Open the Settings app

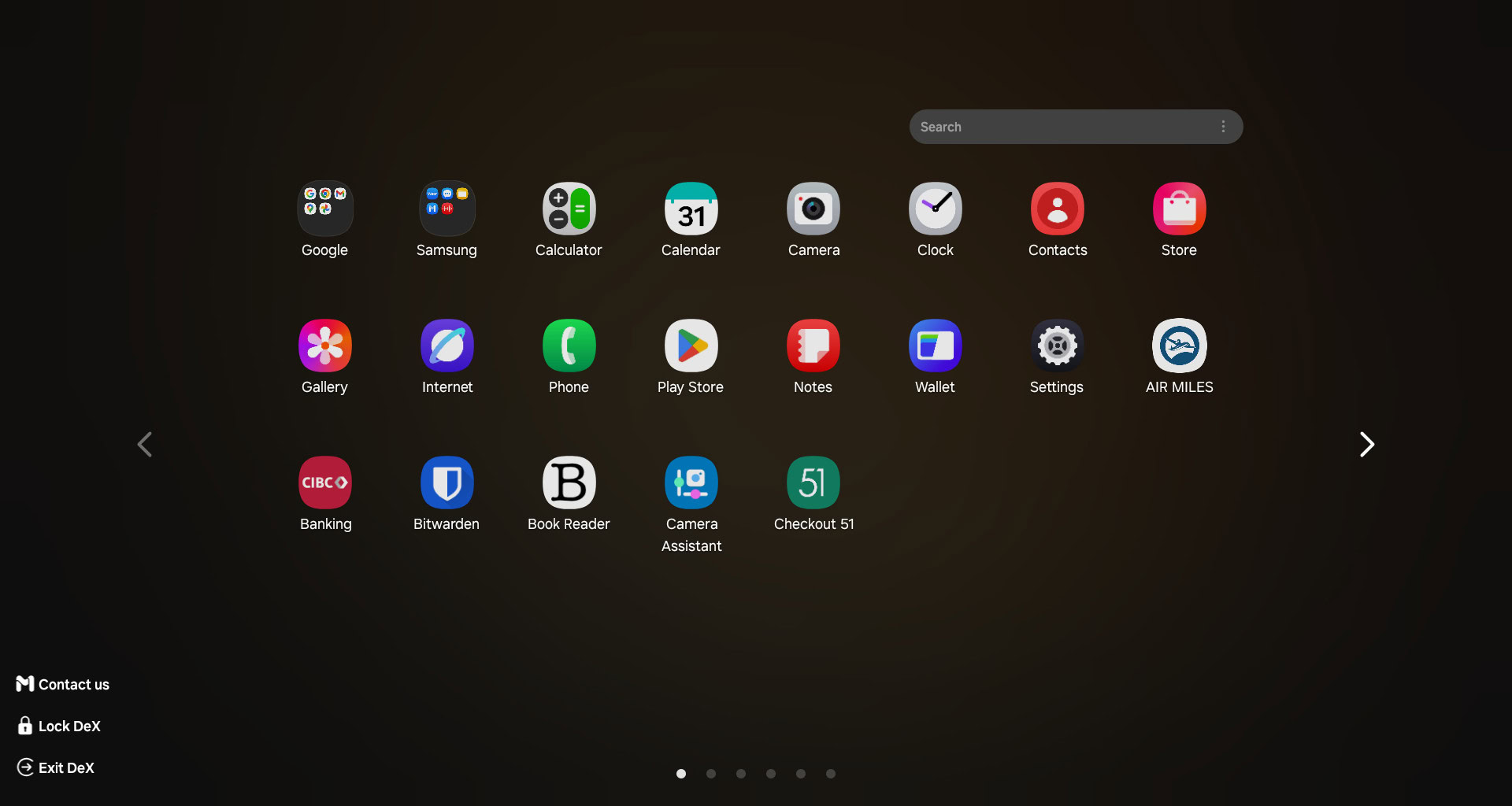click(1058, 346)
